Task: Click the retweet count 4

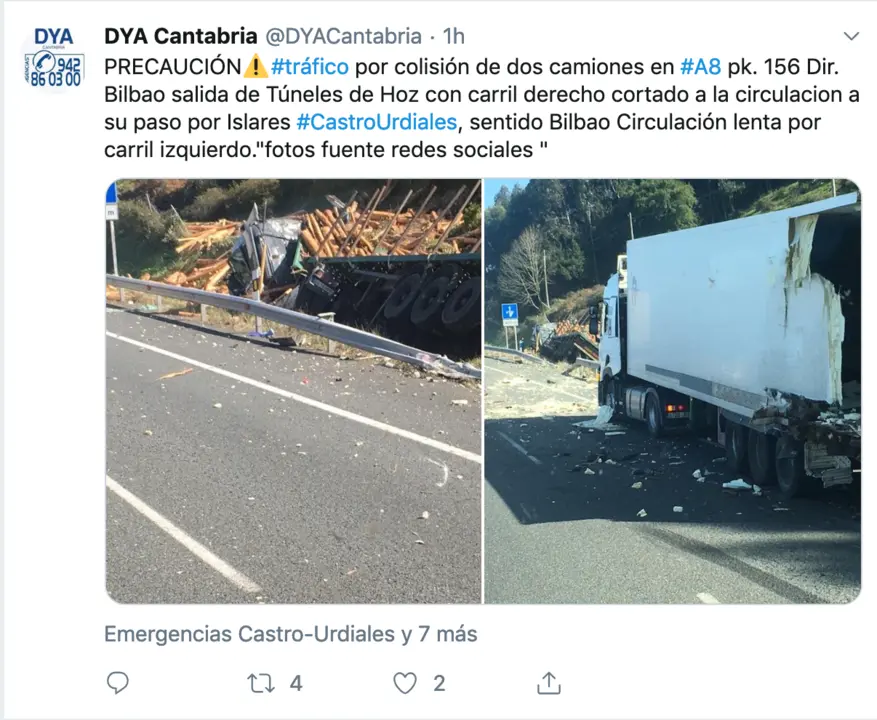Action: (296, 683)
